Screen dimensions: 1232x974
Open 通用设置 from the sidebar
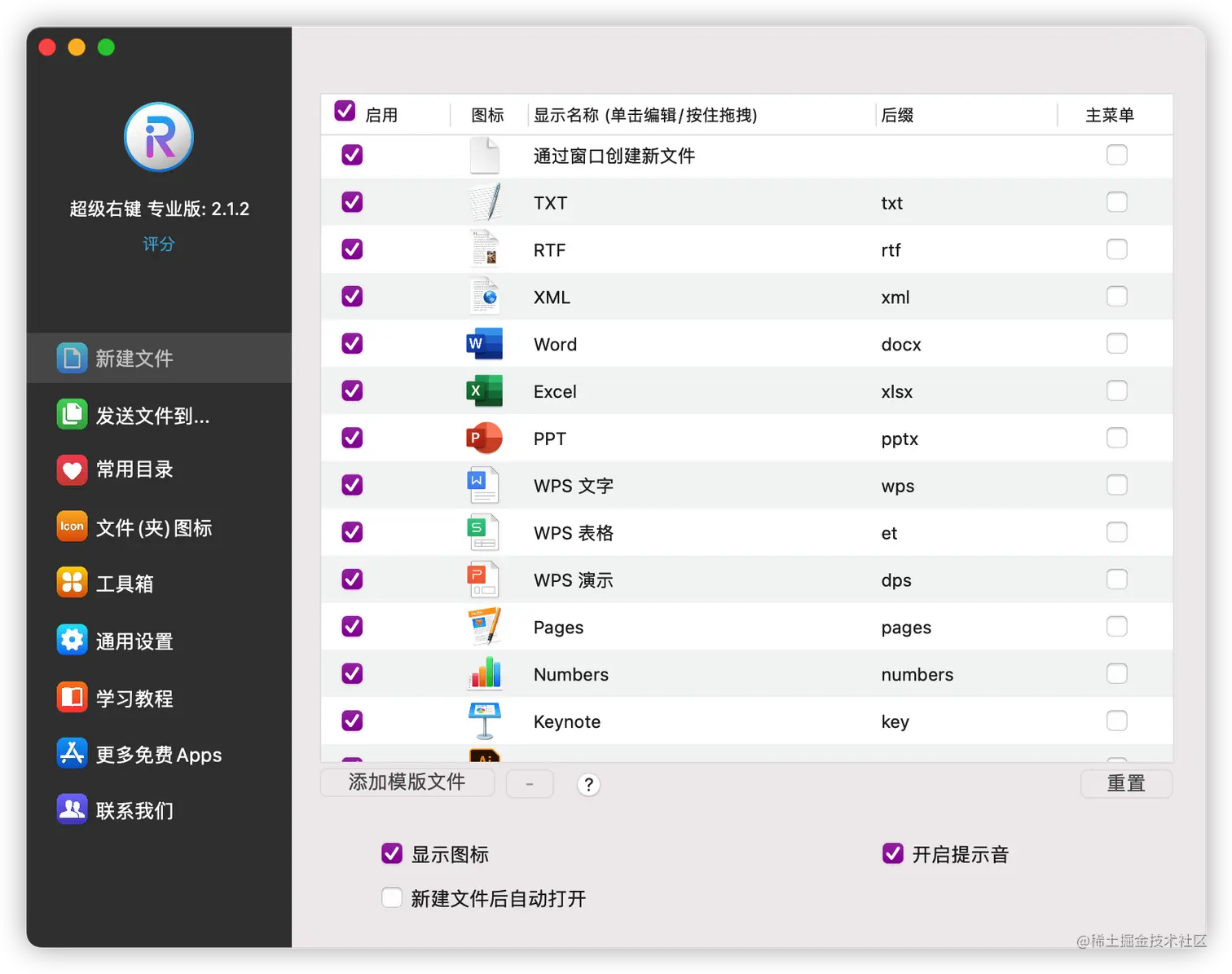[134, 641]
